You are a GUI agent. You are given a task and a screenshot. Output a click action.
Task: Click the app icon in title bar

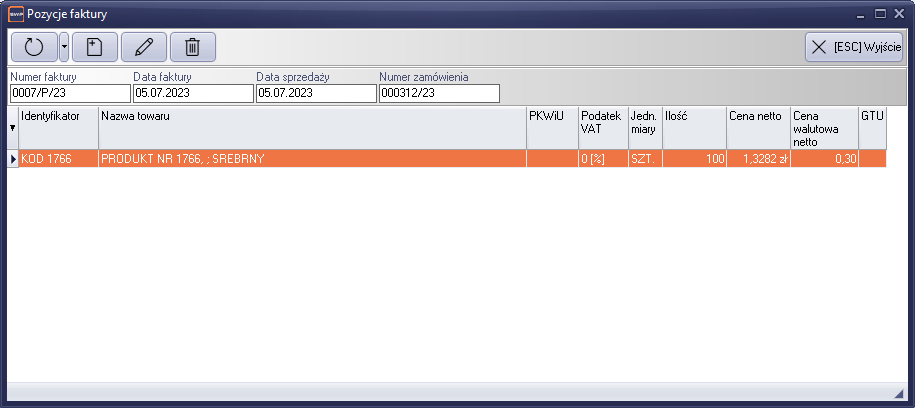tap(15, 14)
